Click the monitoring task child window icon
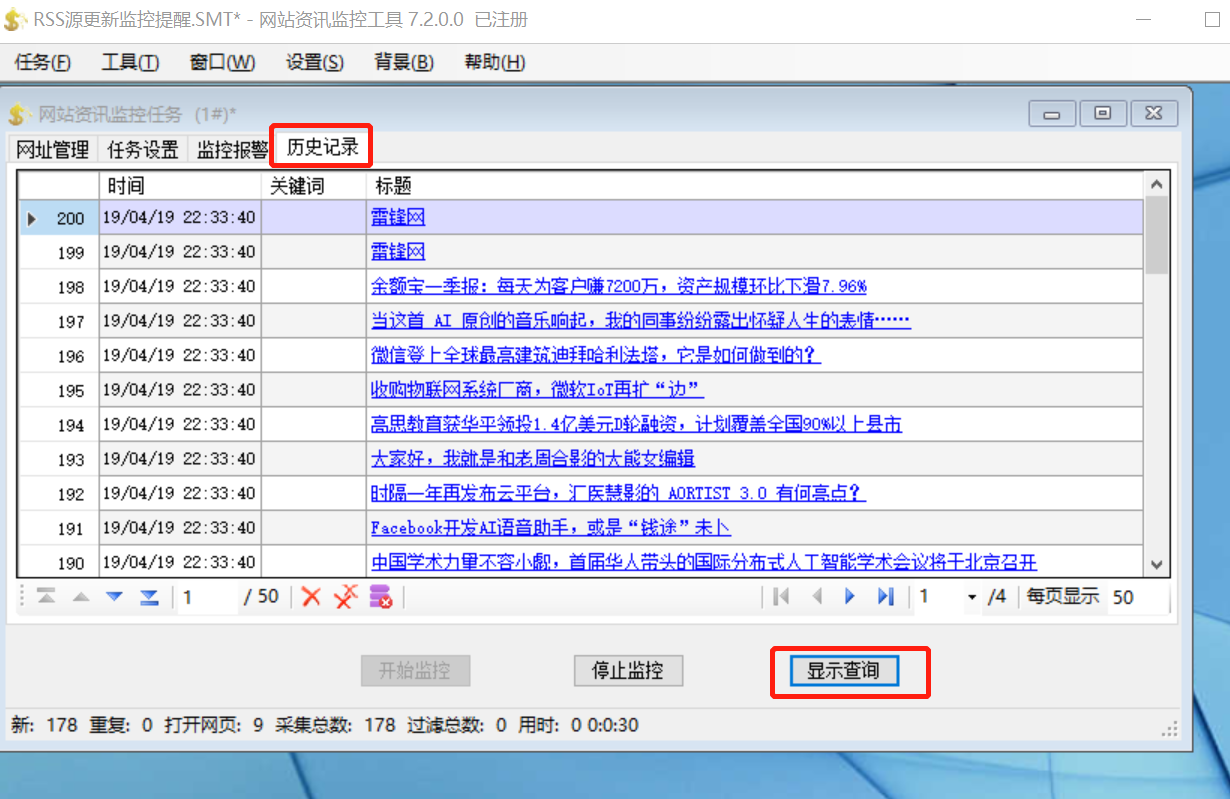The width and height of the screenshot is (1230, 799). [20, 114]
